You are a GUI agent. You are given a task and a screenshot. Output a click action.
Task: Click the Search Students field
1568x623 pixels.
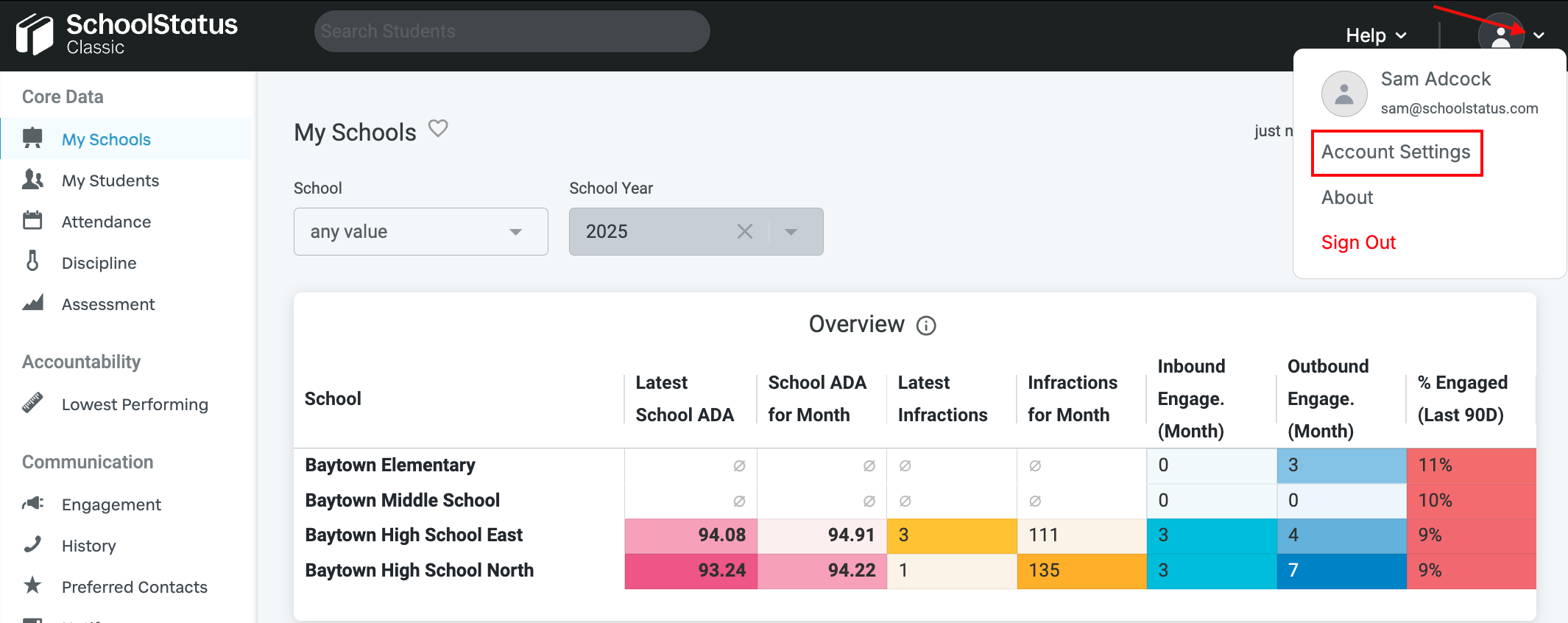pos(512,32)
